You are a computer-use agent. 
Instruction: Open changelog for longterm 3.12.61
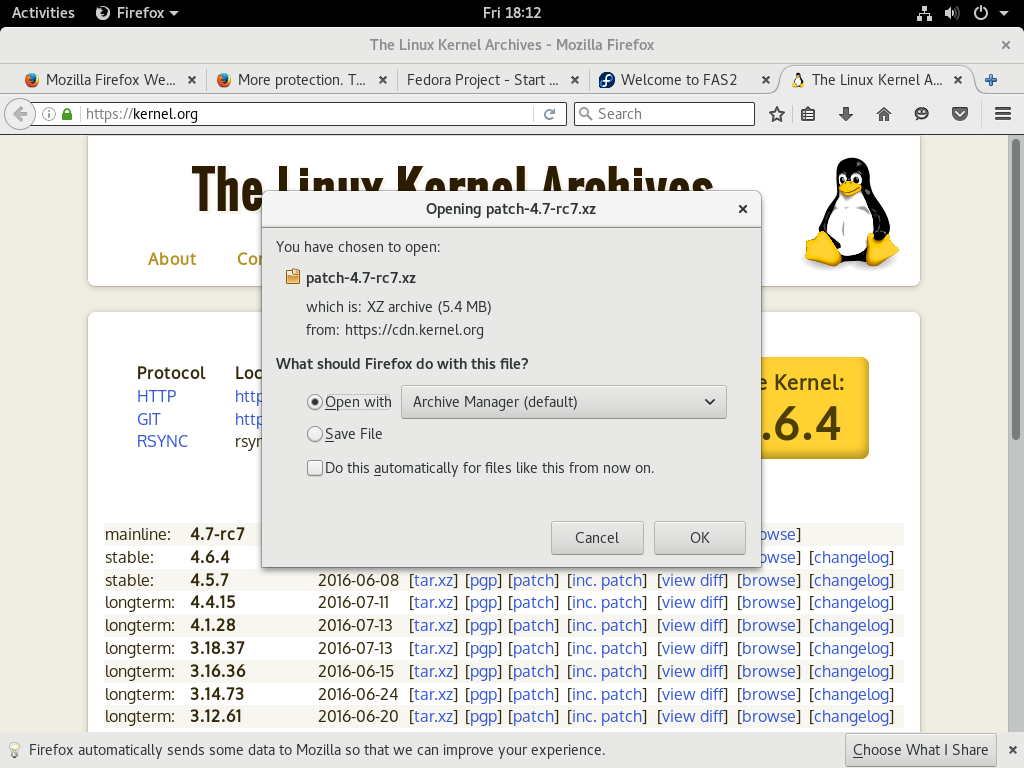(x=852, y=716)
